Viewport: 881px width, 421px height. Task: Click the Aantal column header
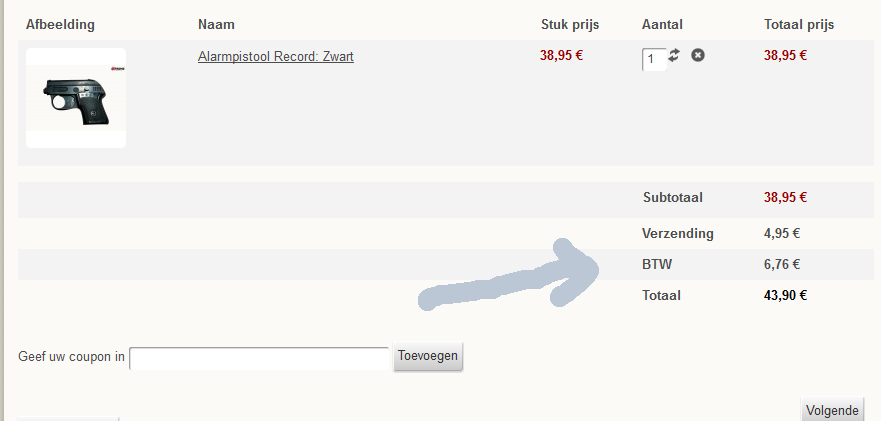(662, 24)
